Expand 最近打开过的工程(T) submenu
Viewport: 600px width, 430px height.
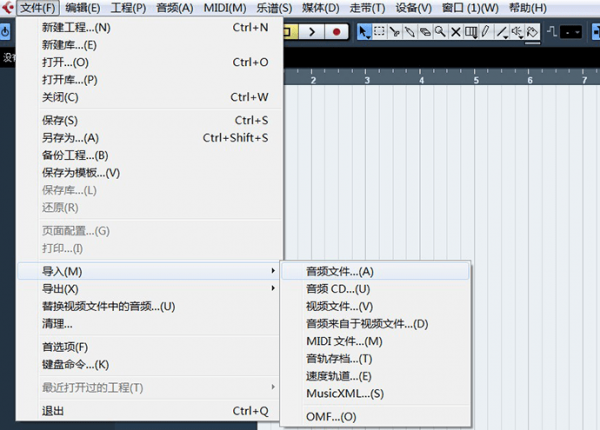click(150, 388)
